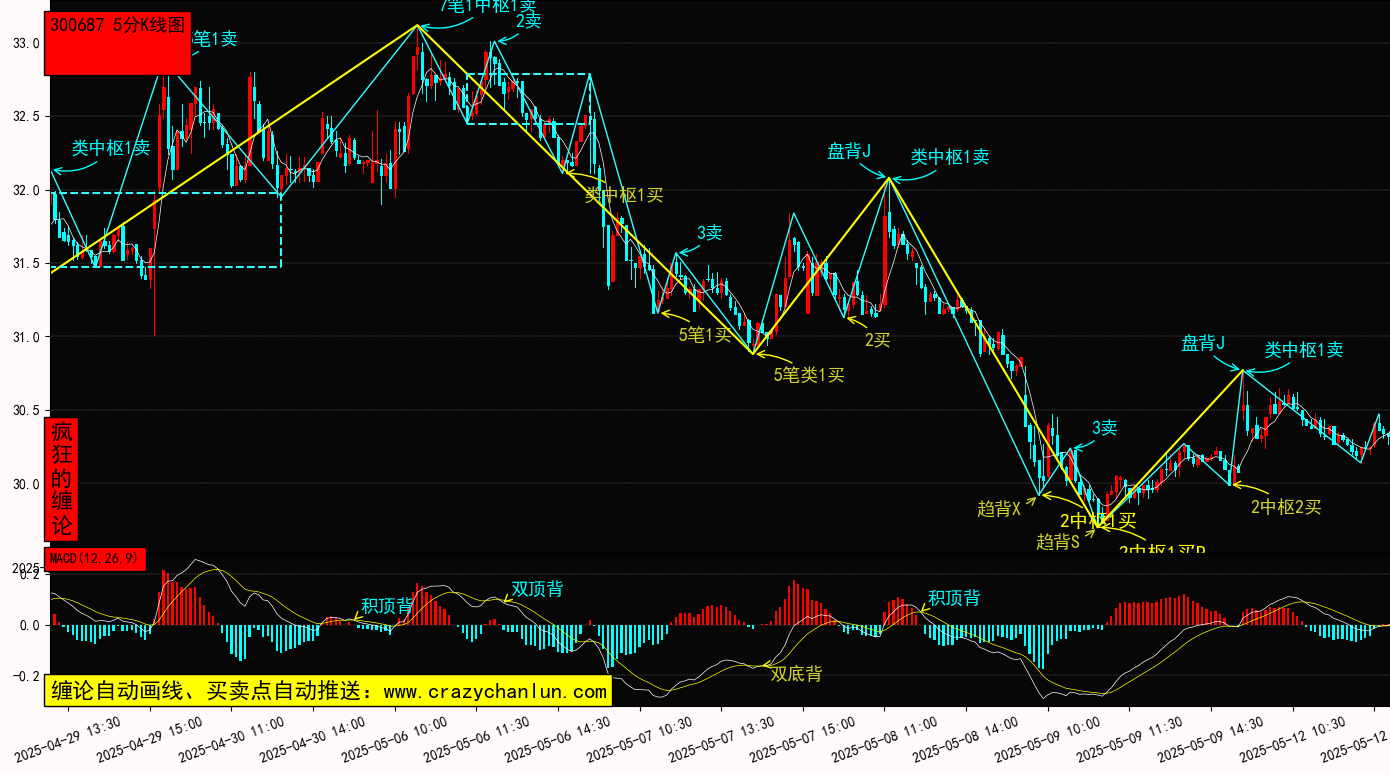Click the '双顶背' MACD label

coord(537,589)
